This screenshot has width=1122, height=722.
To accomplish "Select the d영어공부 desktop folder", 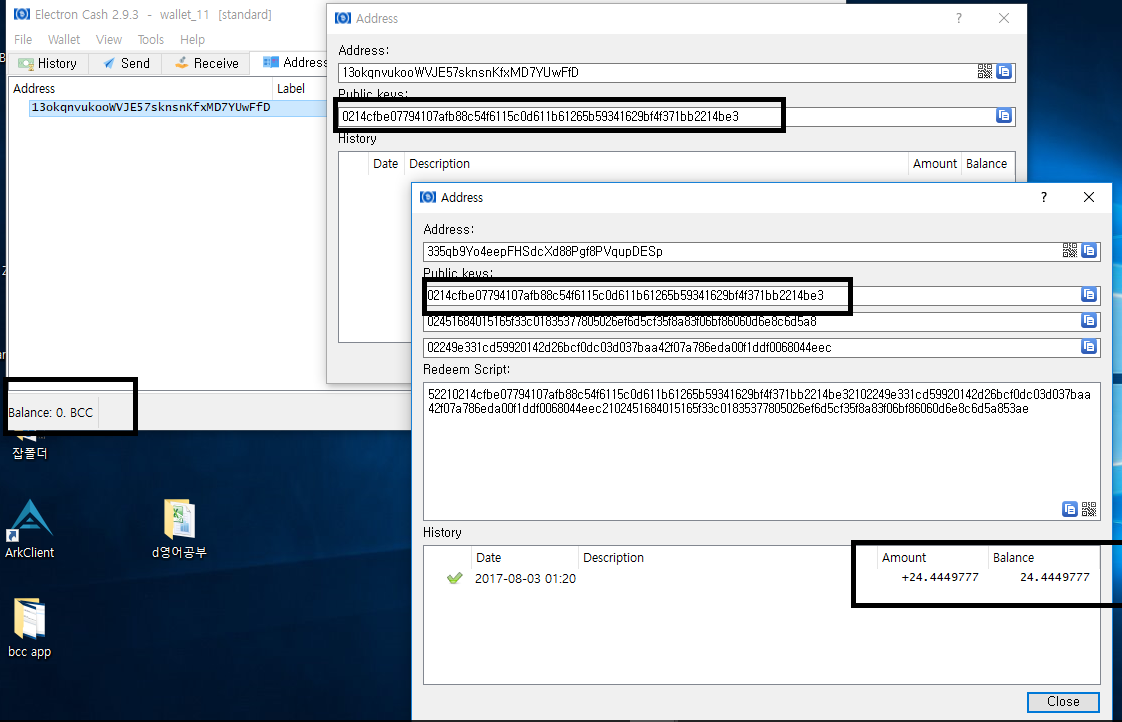I will [179, 529].
